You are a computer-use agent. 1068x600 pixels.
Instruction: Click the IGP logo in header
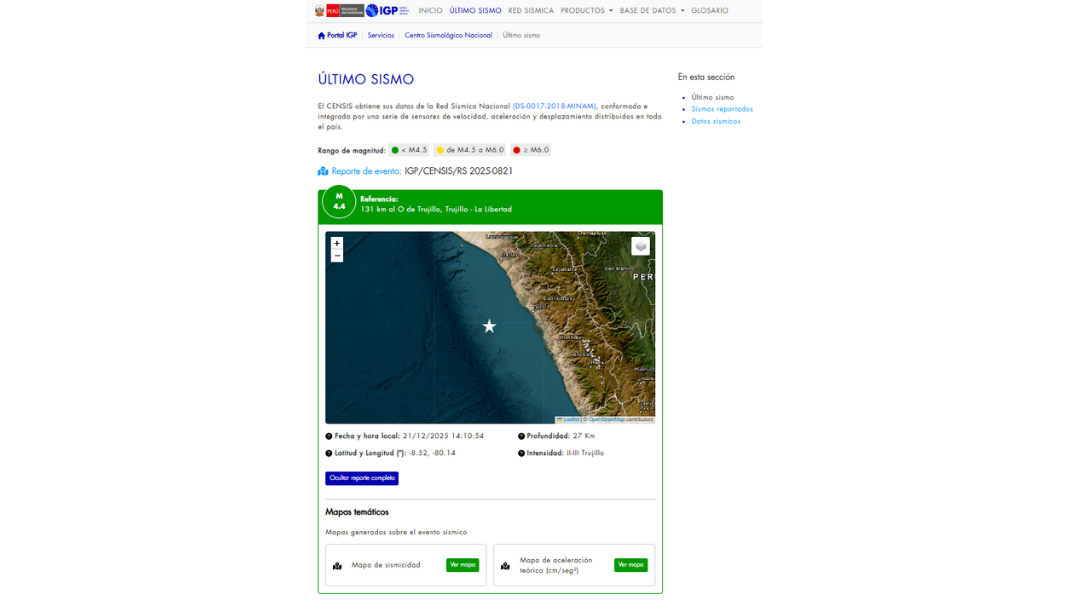click(387, 10)
